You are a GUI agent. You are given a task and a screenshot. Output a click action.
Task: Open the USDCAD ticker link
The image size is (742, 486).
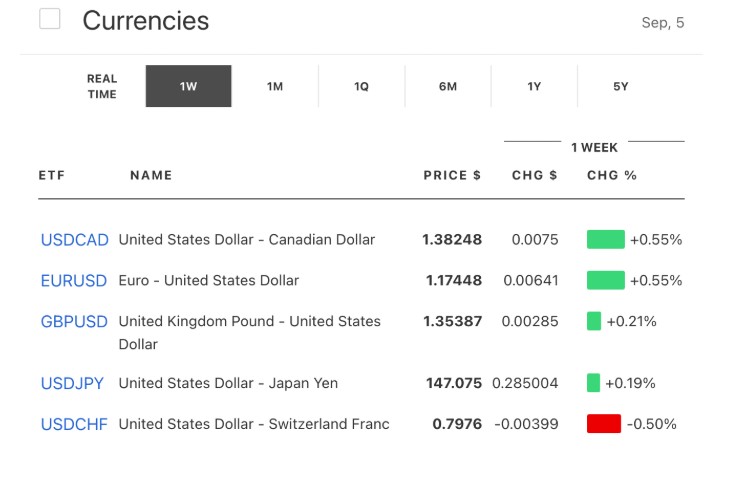point(75,240)
